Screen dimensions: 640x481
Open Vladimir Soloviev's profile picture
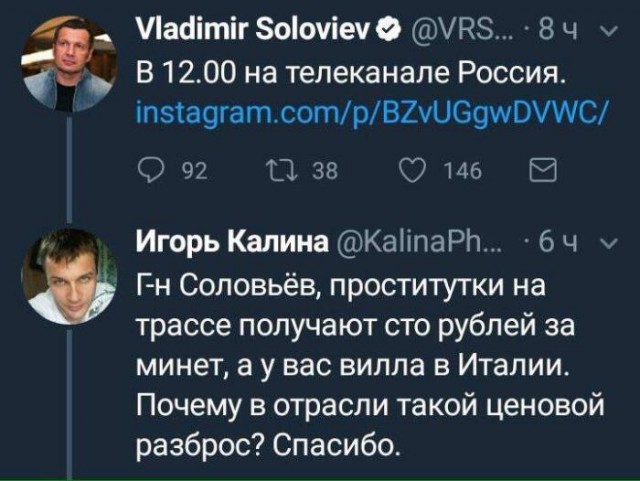(68, 62)
